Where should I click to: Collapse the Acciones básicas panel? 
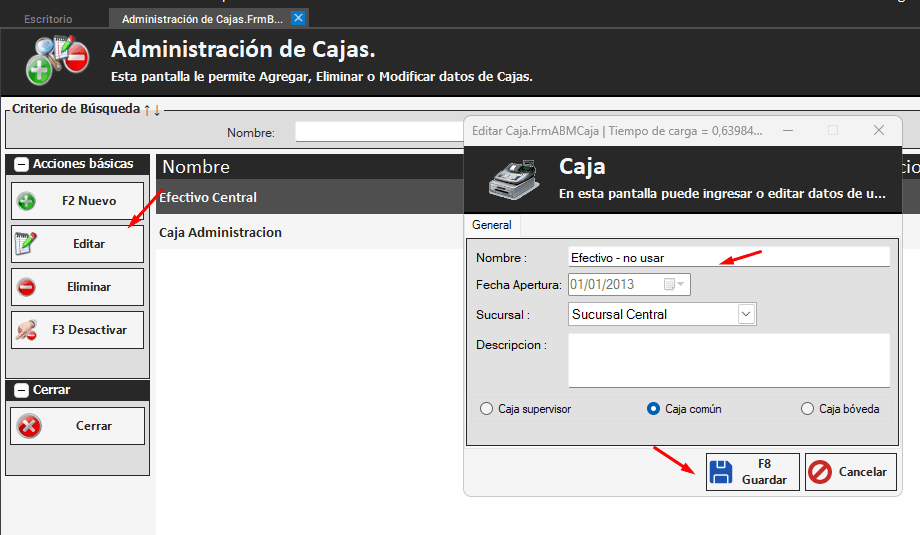point(21,164)
